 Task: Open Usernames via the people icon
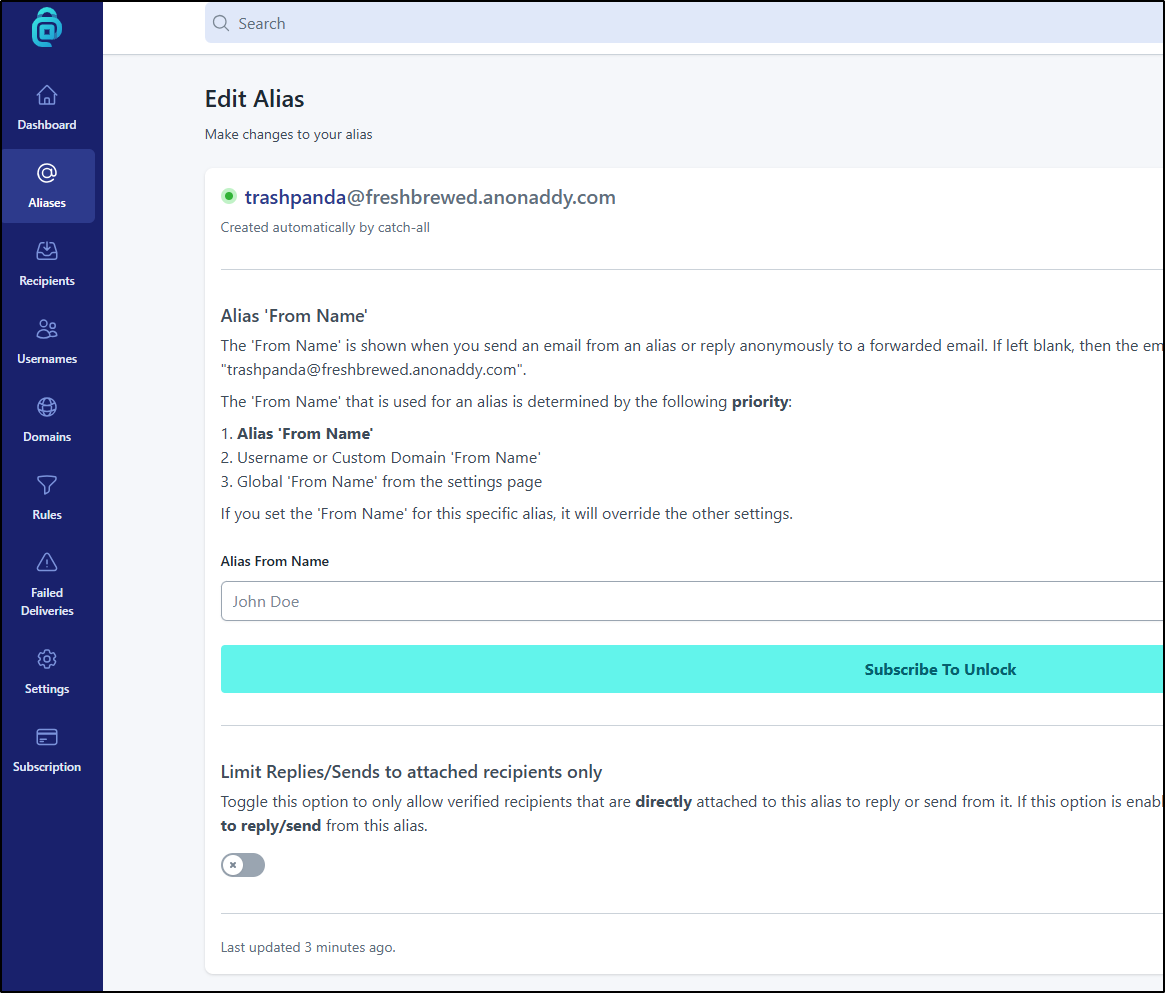(x=47, y=329)
